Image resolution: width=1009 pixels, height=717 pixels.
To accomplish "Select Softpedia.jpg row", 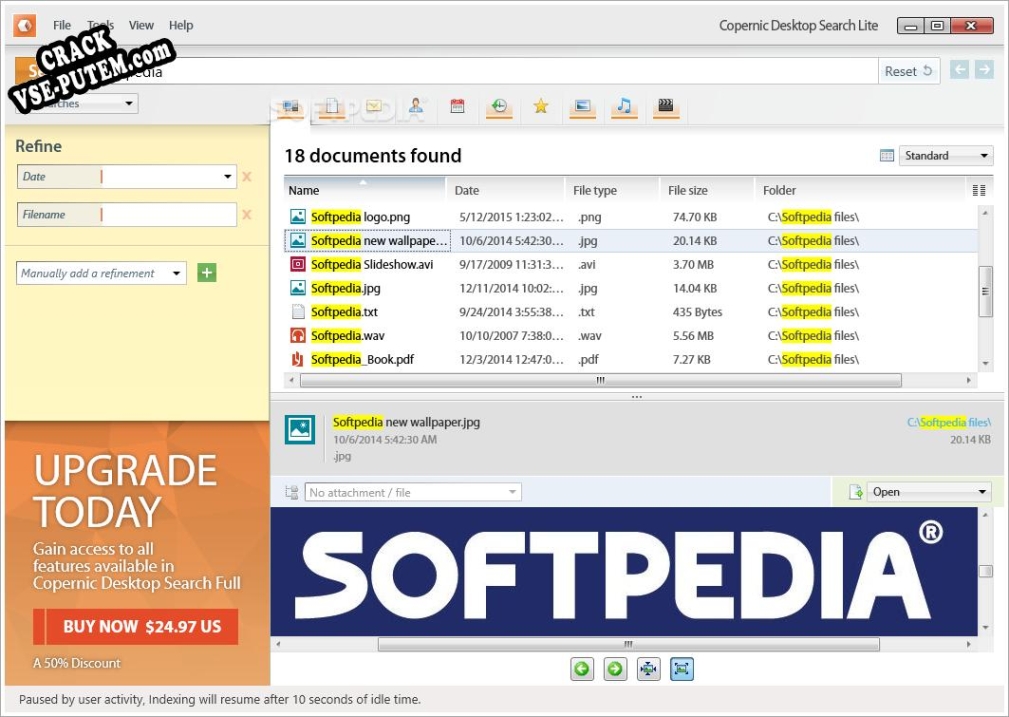I will (x=631, y=288).
